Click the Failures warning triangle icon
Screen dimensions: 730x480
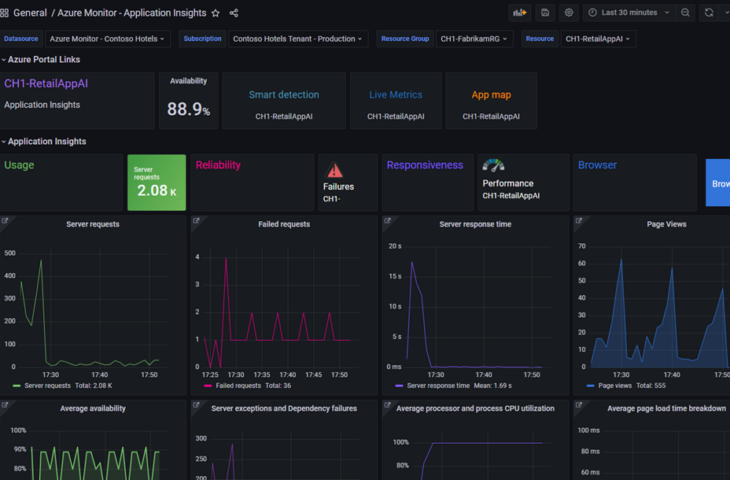[334, 170]
